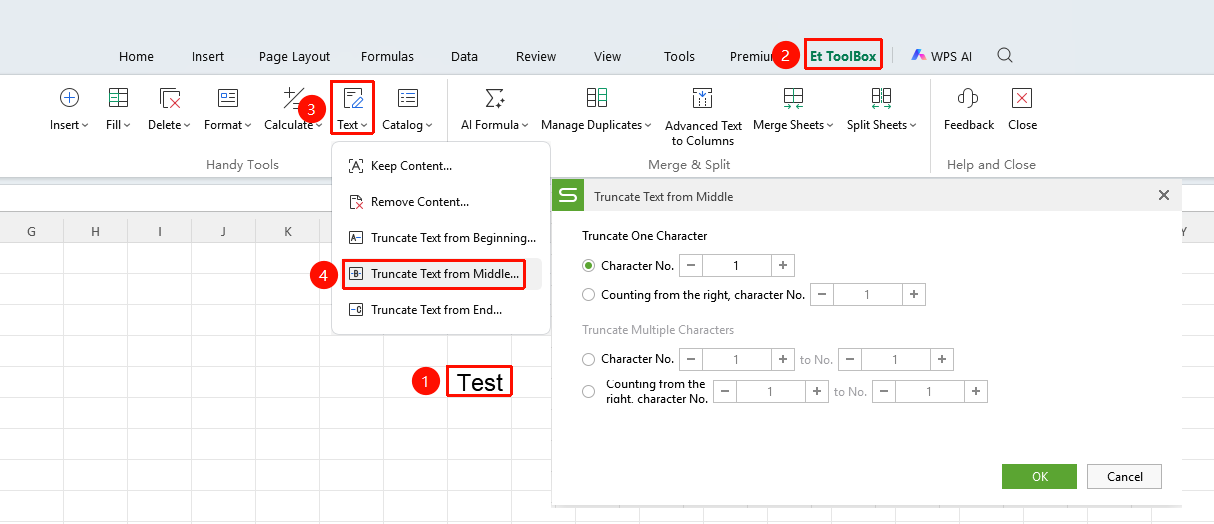Open the Et ToolBox tab
1214x524 pixels.
843,56
